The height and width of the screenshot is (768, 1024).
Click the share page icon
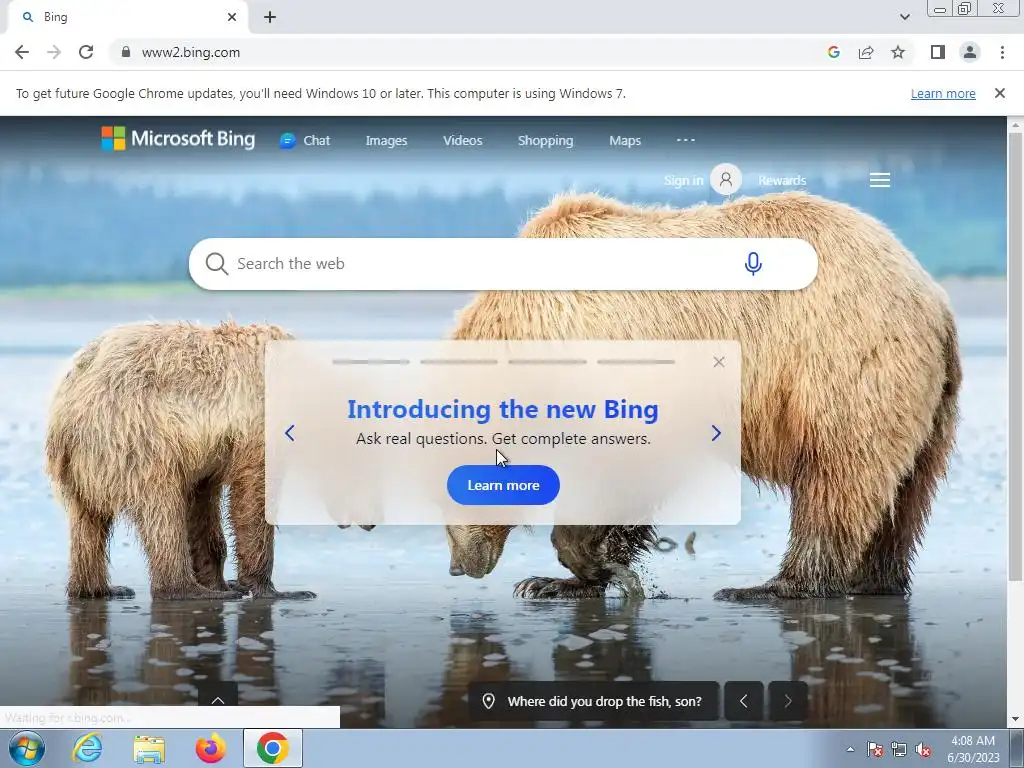(866, 52)
